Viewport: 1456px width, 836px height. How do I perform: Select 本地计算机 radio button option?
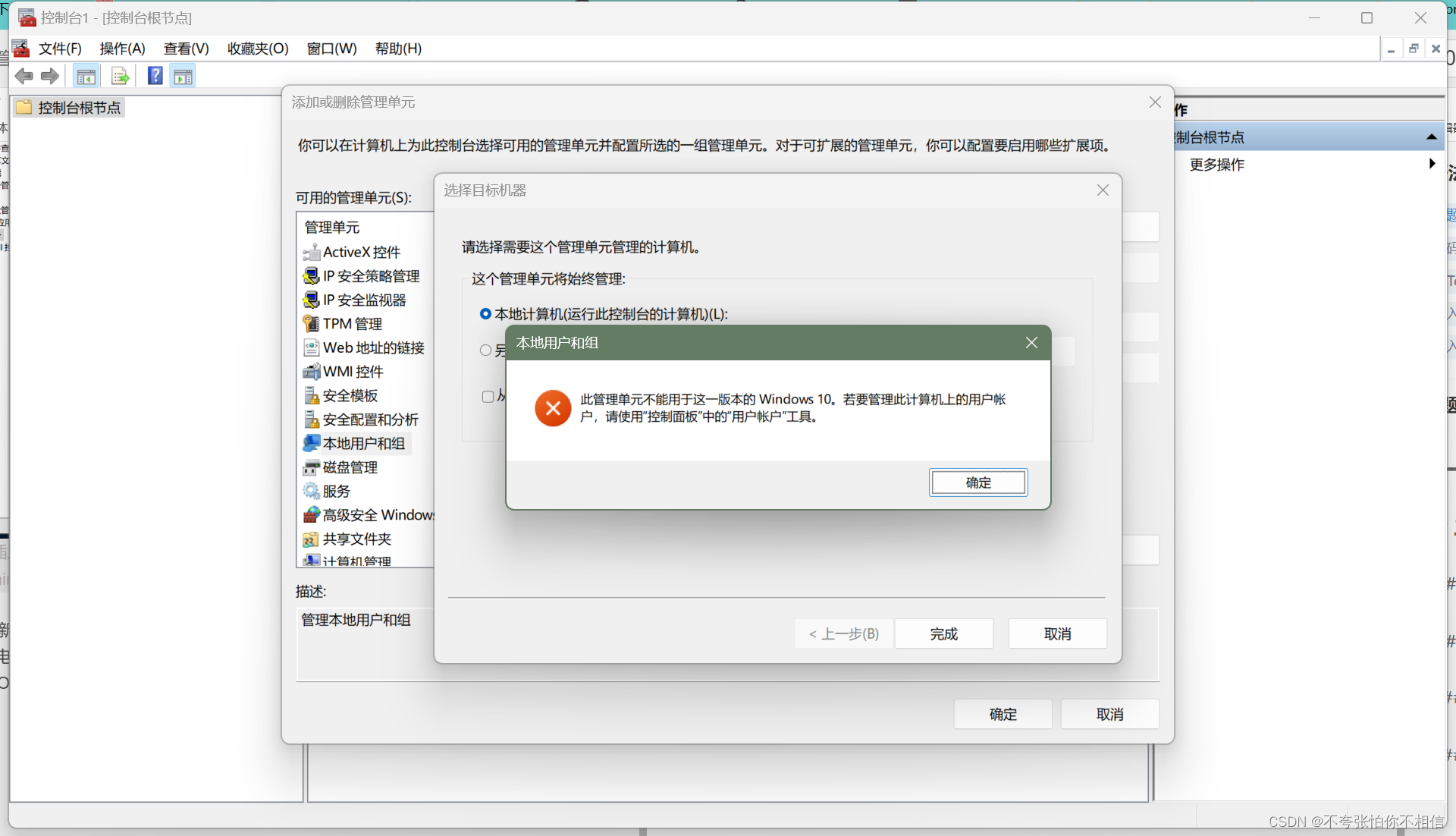(x=486, y=313)
